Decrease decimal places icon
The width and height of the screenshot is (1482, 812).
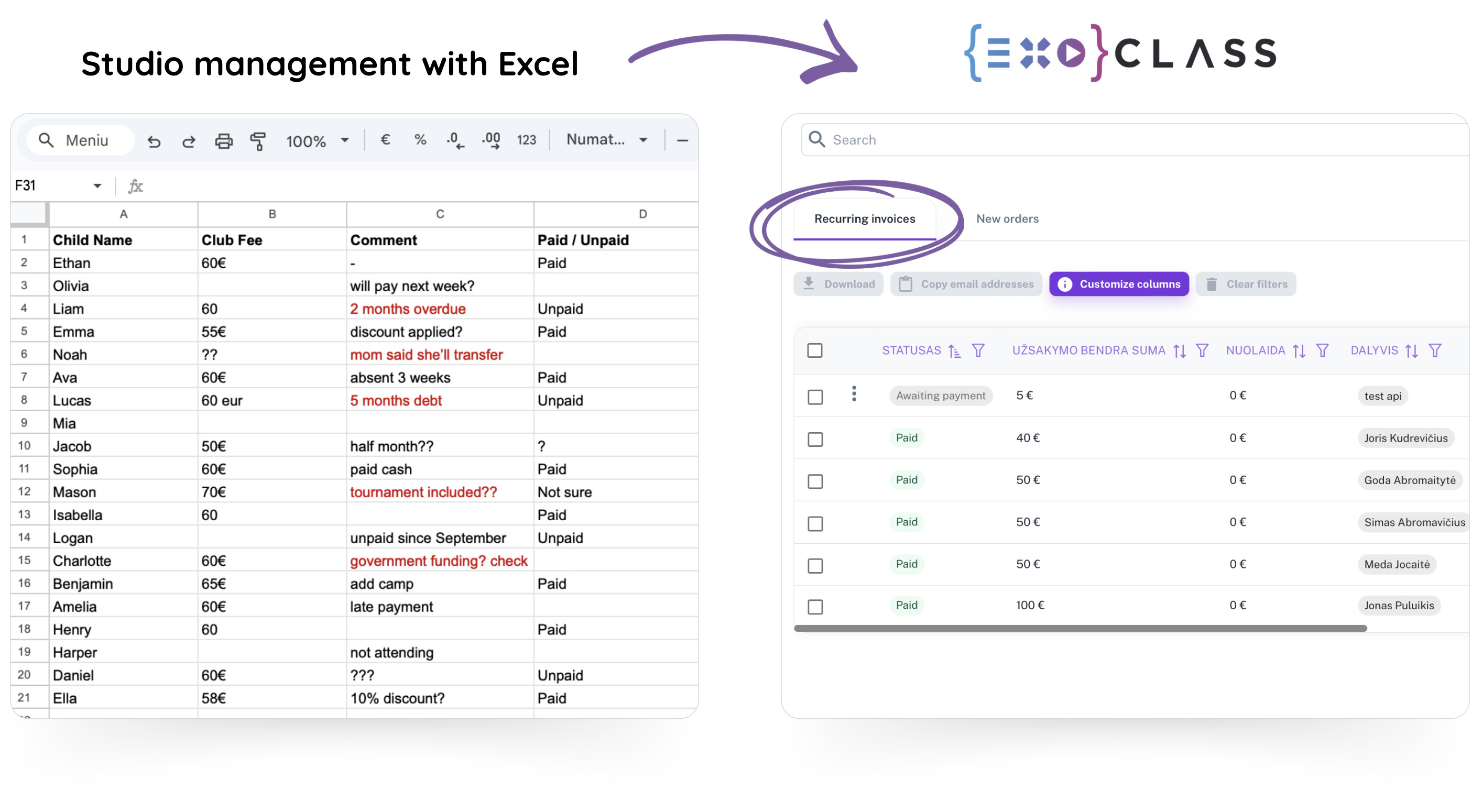point(455,141)
